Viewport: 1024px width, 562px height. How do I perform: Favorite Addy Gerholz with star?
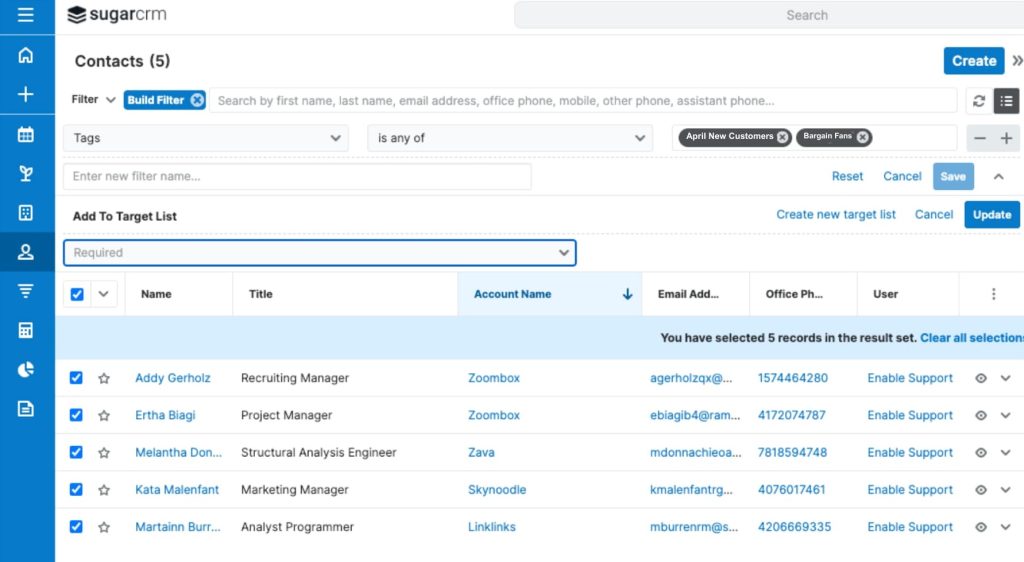pyautogui.click(x=104, y=378)
